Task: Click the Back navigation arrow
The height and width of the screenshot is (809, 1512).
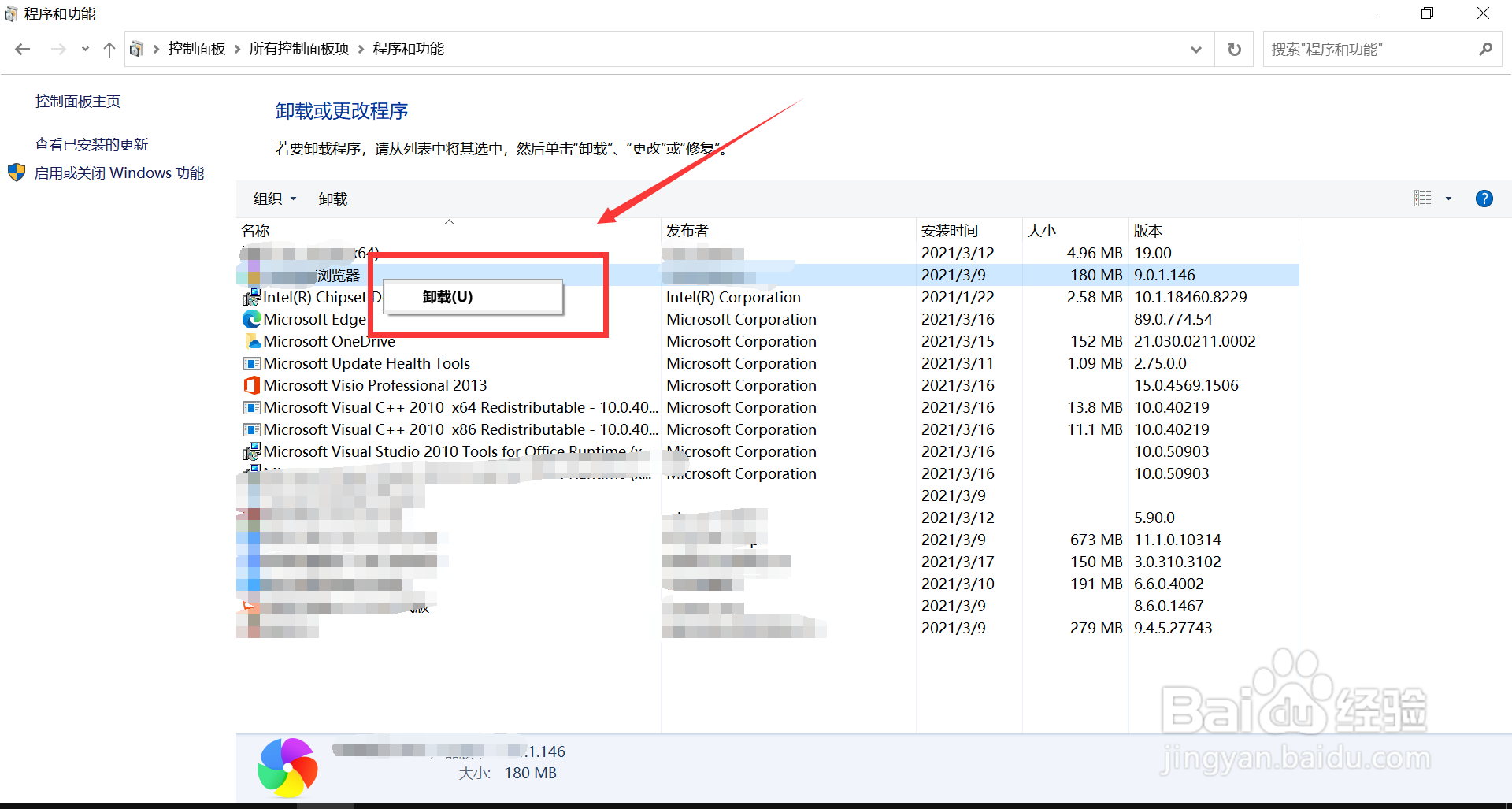Action: pos(23,50)
